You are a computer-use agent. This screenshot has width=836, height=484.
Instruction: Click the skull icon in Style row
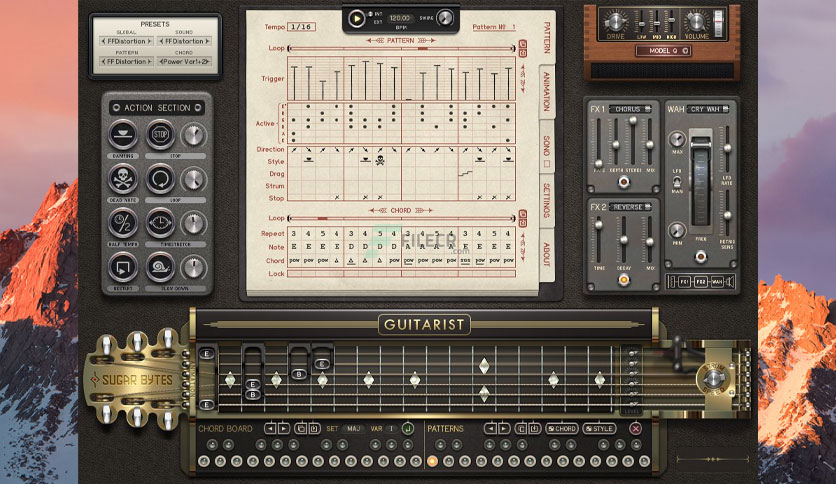pyautogui.click(x=380, y=160)
